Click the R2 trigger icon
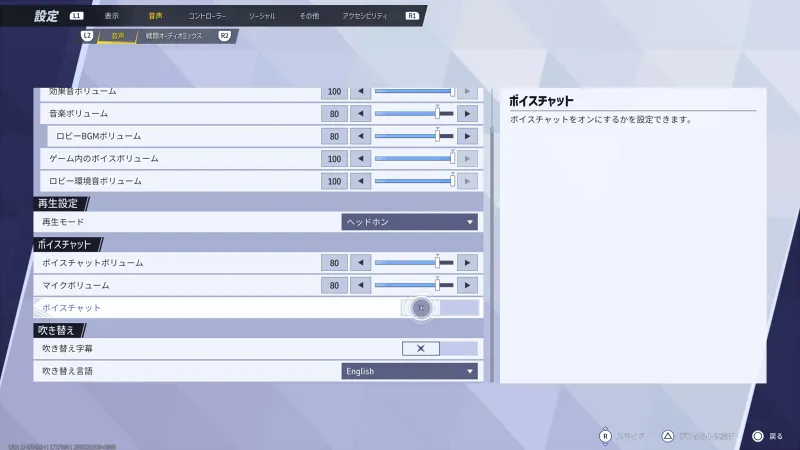The image size is (800, 450). (x=224, y=36)
